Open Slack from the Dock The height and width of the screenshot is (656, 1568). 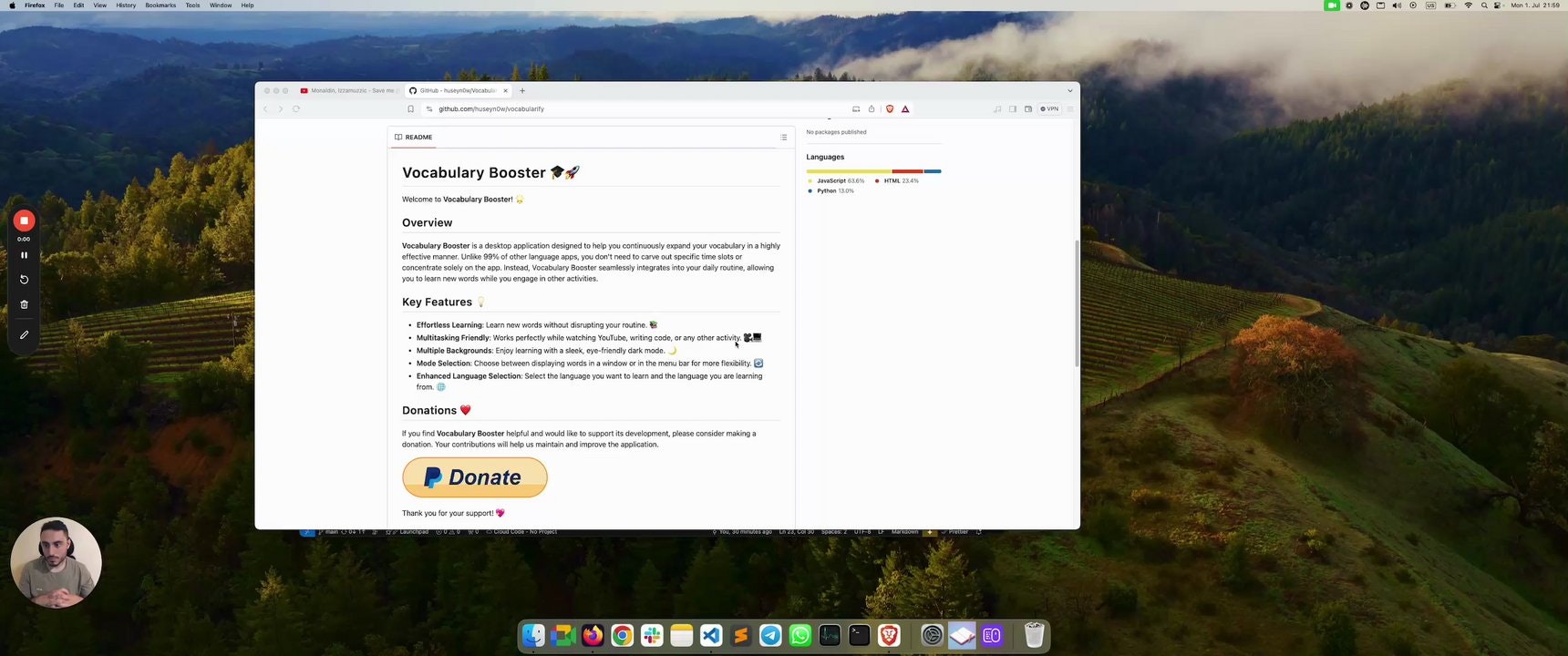(x=652, y=635)
